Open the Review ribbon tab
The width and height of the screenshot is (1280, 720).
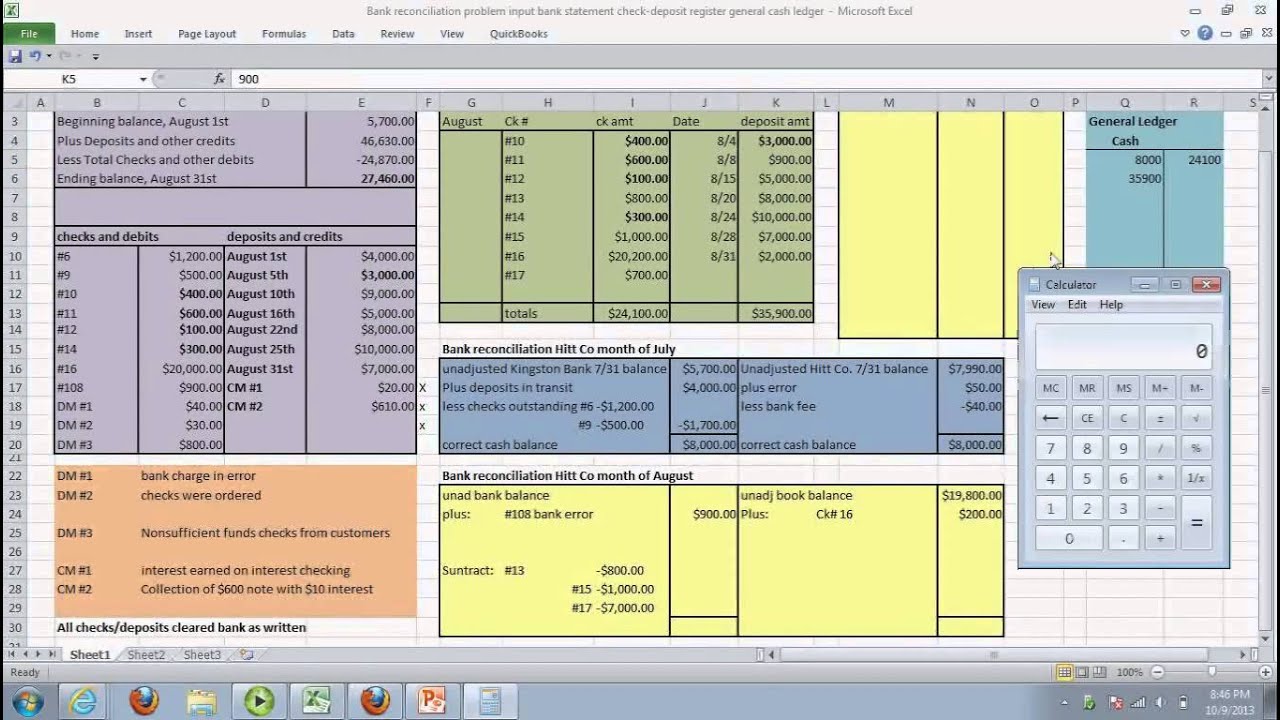click(397, 34)
